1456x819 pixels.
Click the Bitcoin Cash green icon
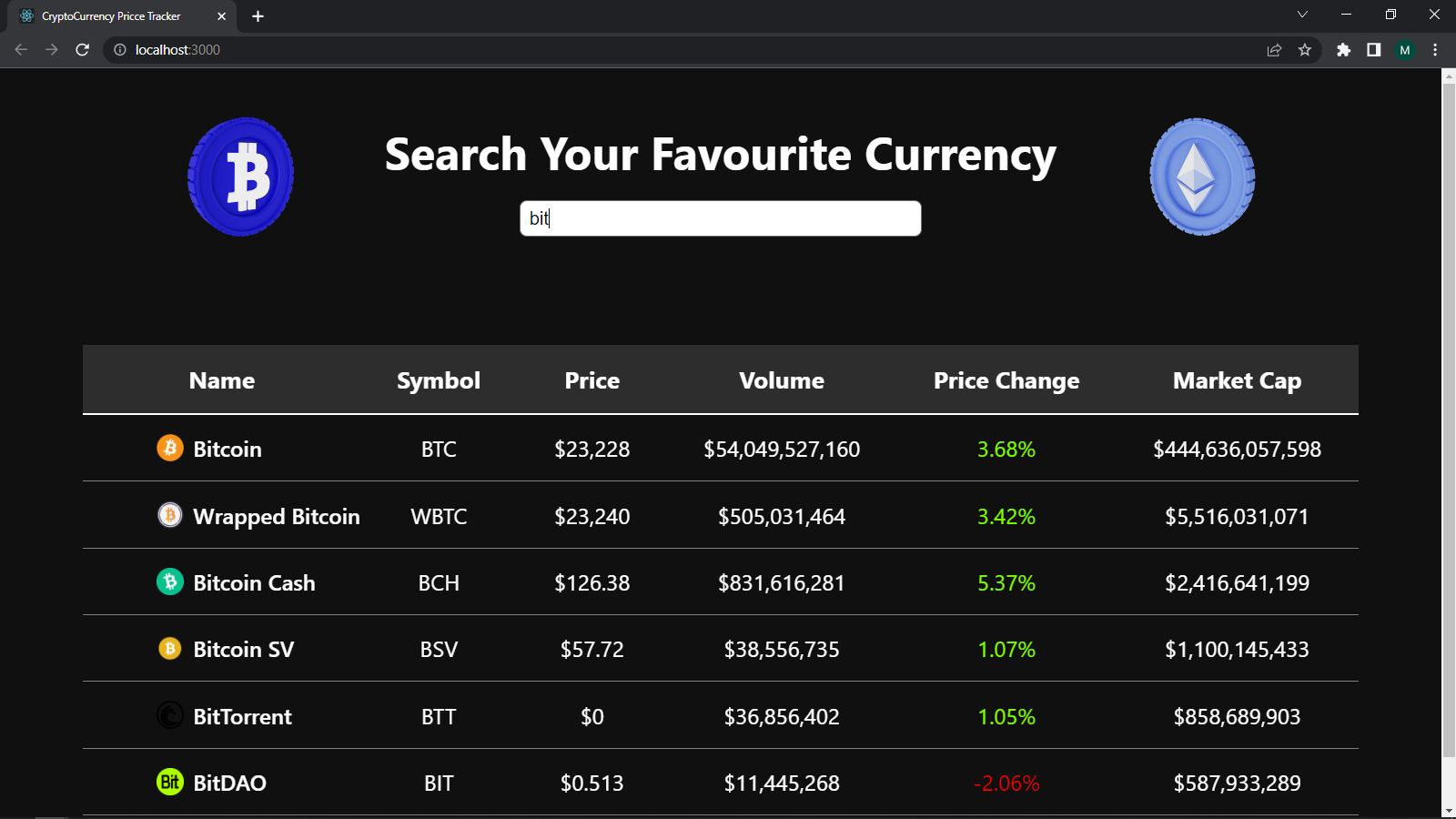170,581
